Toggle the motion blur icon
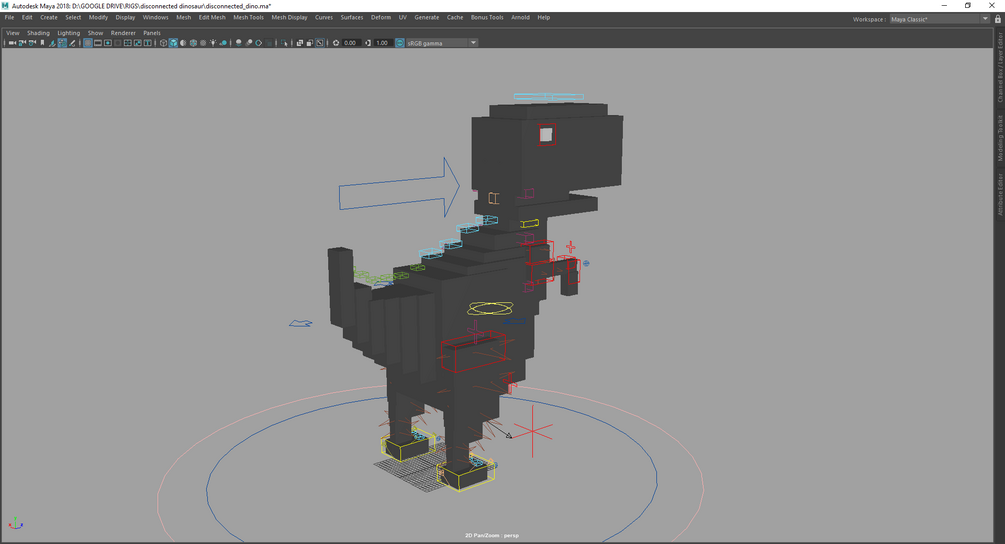 [249, 43]
